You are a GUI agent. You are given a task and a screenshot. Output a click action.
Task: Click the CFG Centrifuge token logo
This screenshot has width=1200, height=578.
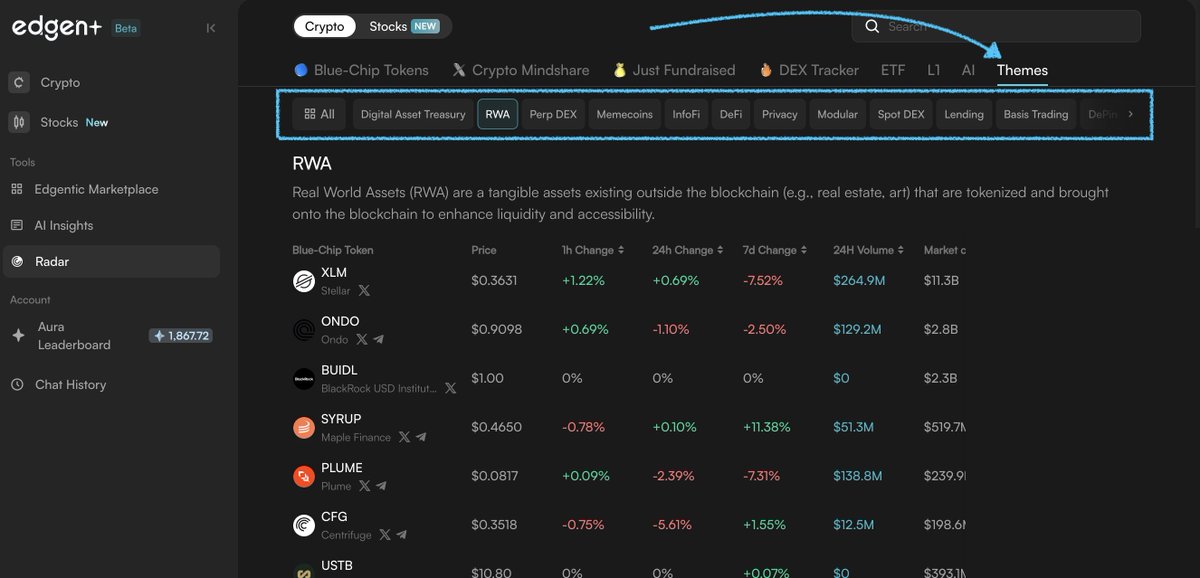pos(304,525)
